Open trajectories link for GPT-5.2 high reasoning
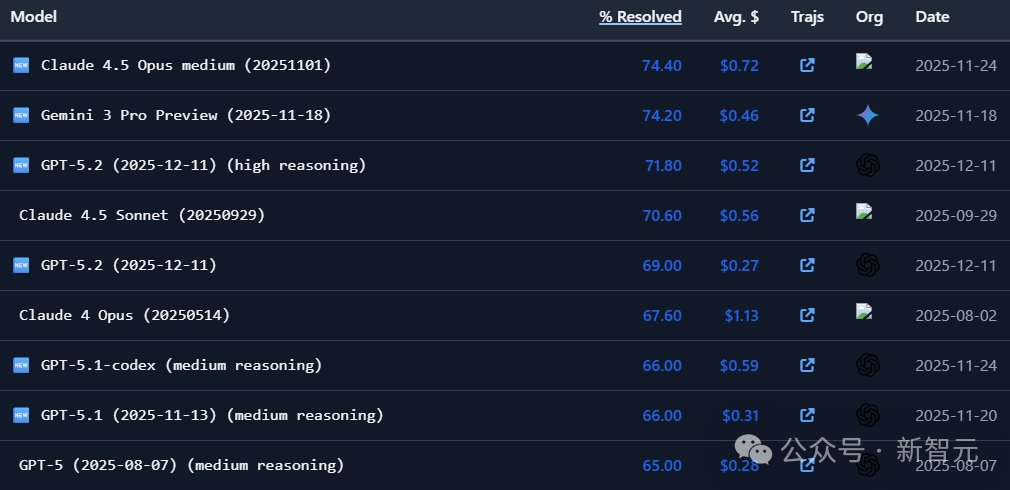The image size is (1010, 490). click(x=807, y=165)
